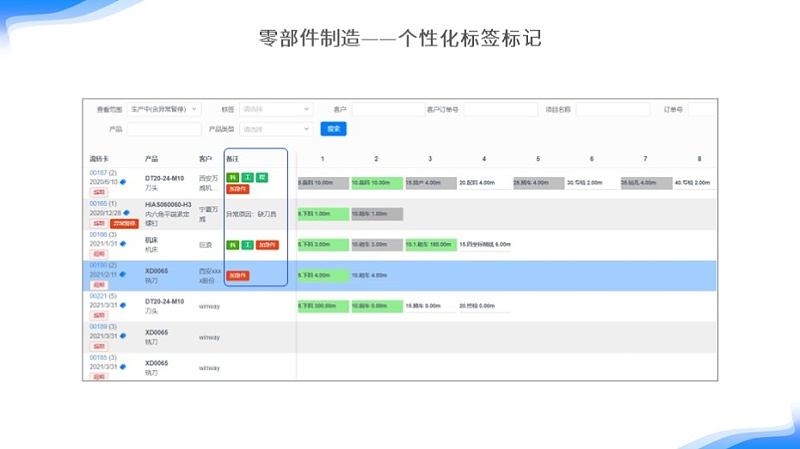Click the 备注 column header
This screenshot has width=800, height=449.
[233, 158]
